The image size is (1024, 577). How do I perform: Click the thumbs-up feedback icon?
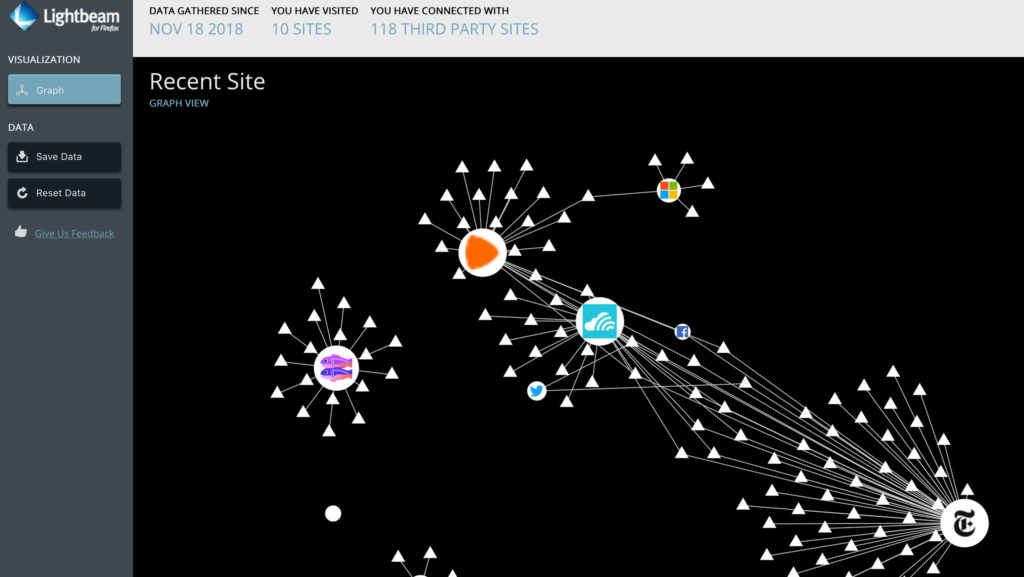(x=21, y=232)
